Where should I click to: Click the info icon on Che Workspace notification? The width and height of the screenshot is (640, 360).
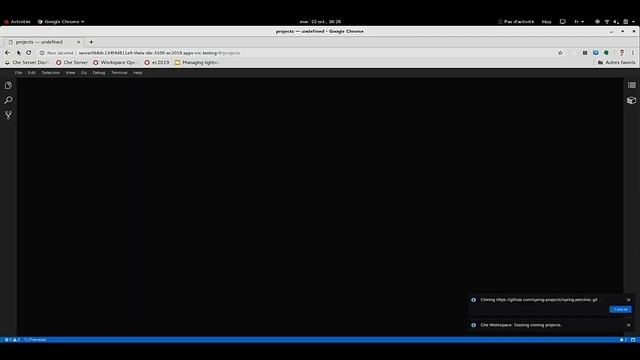click(x=473, y=325)
